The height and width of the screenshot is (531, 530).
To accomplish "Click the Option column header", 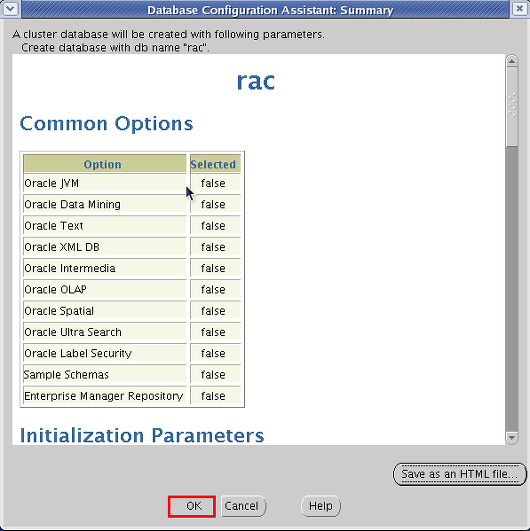I will [105, 164].
